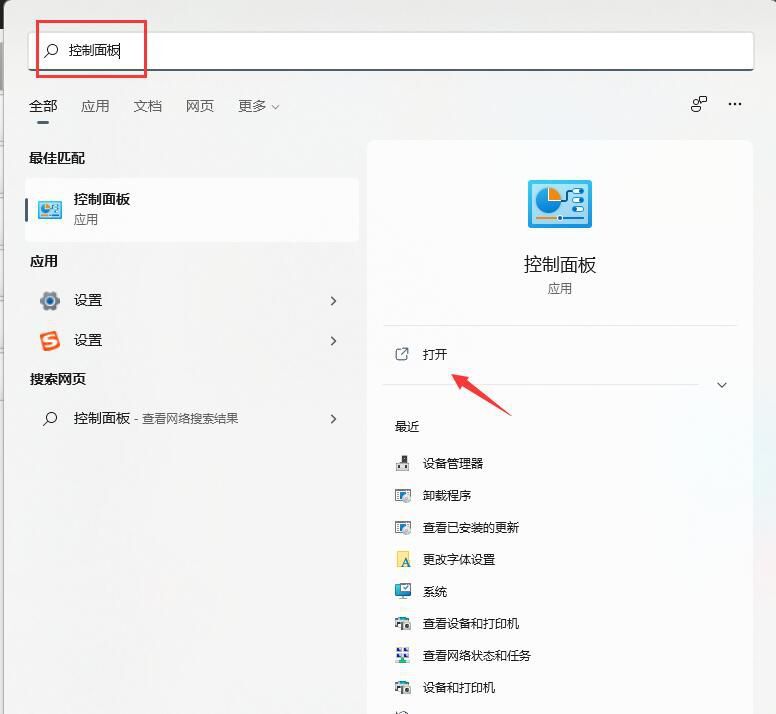Open recent item 更改字体设置

pos(459,560)
